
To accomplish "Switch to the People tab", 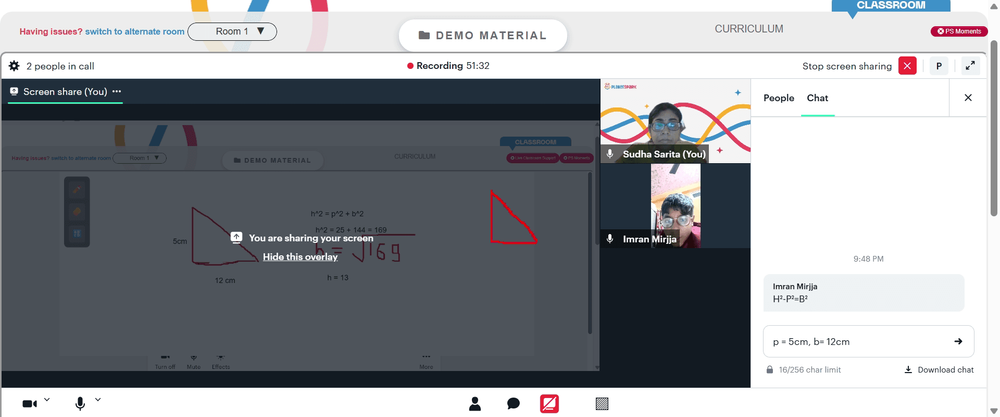I will 779,98.
